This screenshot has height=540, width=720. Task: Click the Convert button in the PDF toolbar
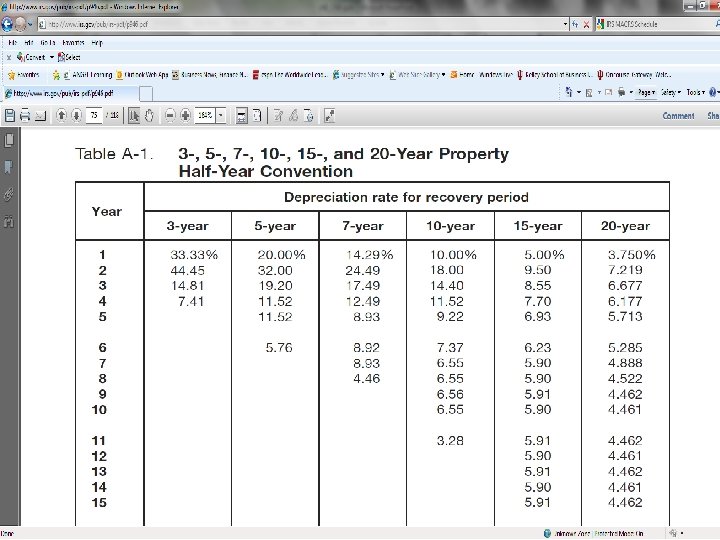tap(31, 57)
